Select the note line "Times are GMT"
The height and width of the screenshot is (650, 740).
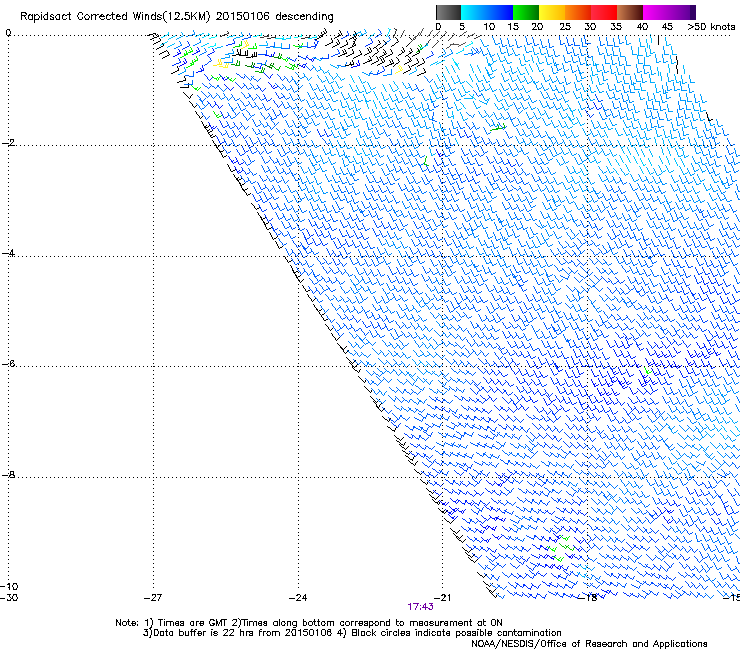point(193,623)
